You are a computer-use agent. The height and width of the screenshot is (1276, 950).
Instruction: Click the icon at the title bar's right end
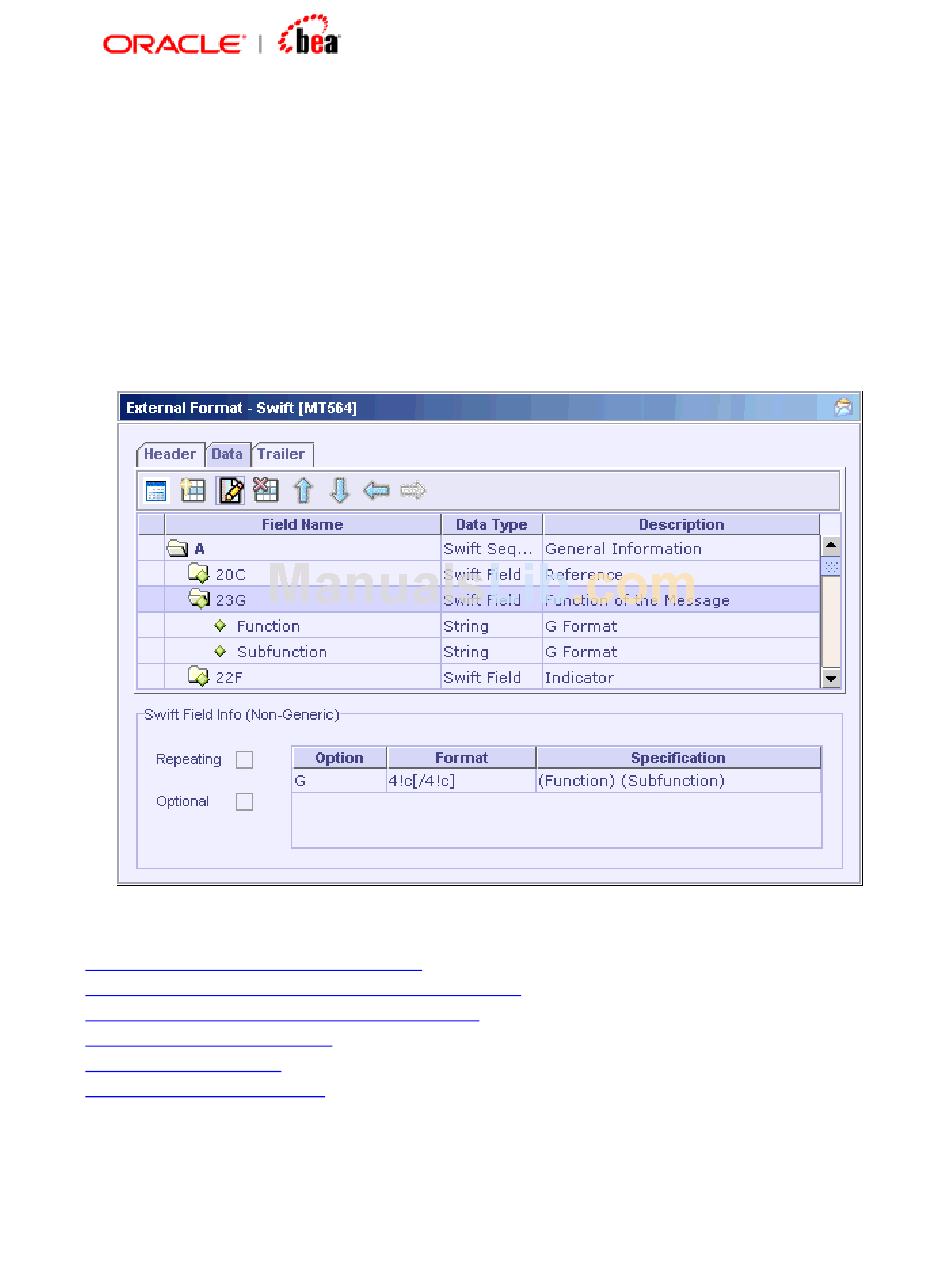coord(844,407)
